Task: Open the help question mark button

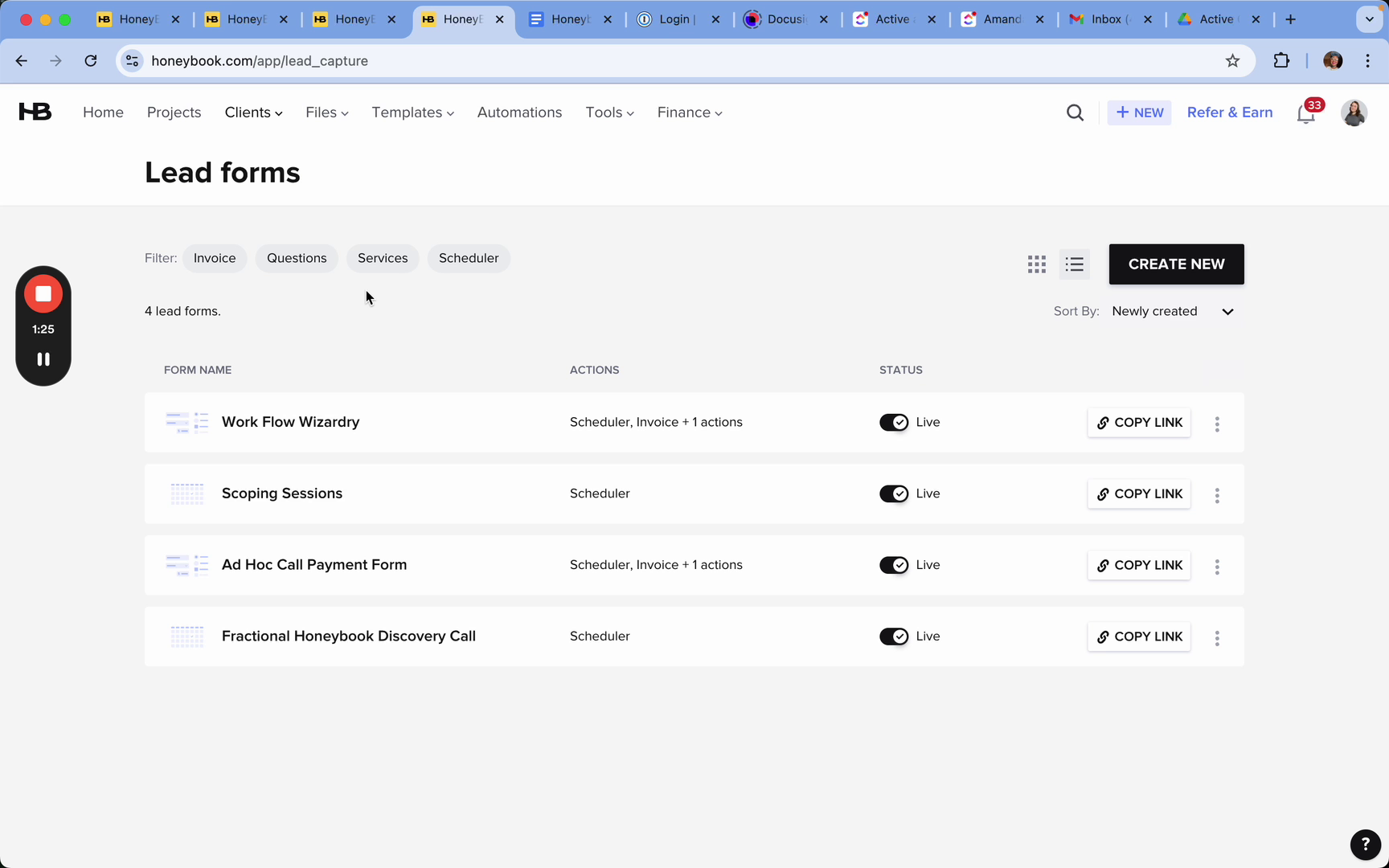Action: coord(1365,844)
